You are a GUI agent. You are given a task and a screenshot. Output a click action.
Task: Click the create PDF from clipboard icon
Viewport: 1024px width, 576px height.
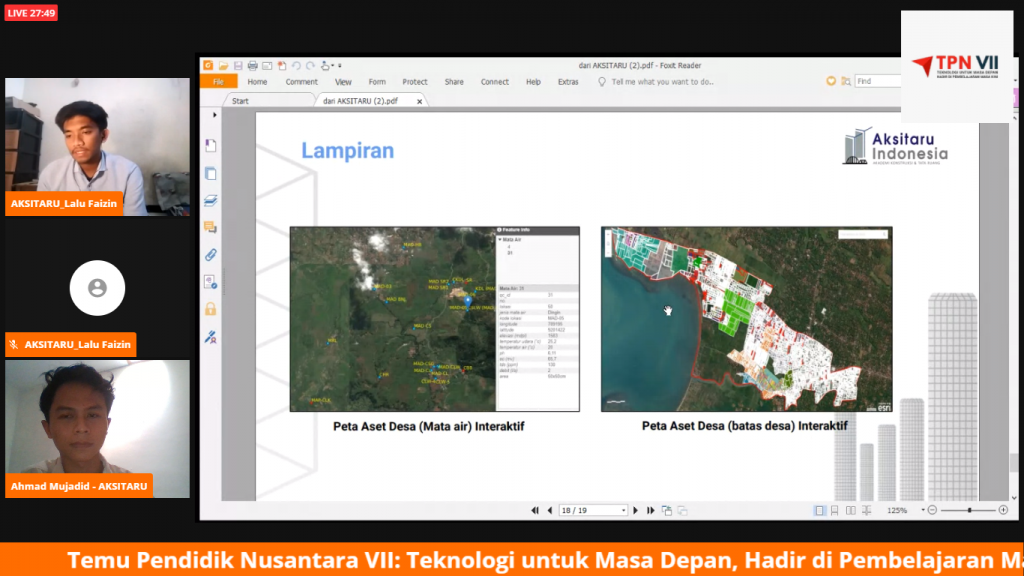[x=282, y=66]
